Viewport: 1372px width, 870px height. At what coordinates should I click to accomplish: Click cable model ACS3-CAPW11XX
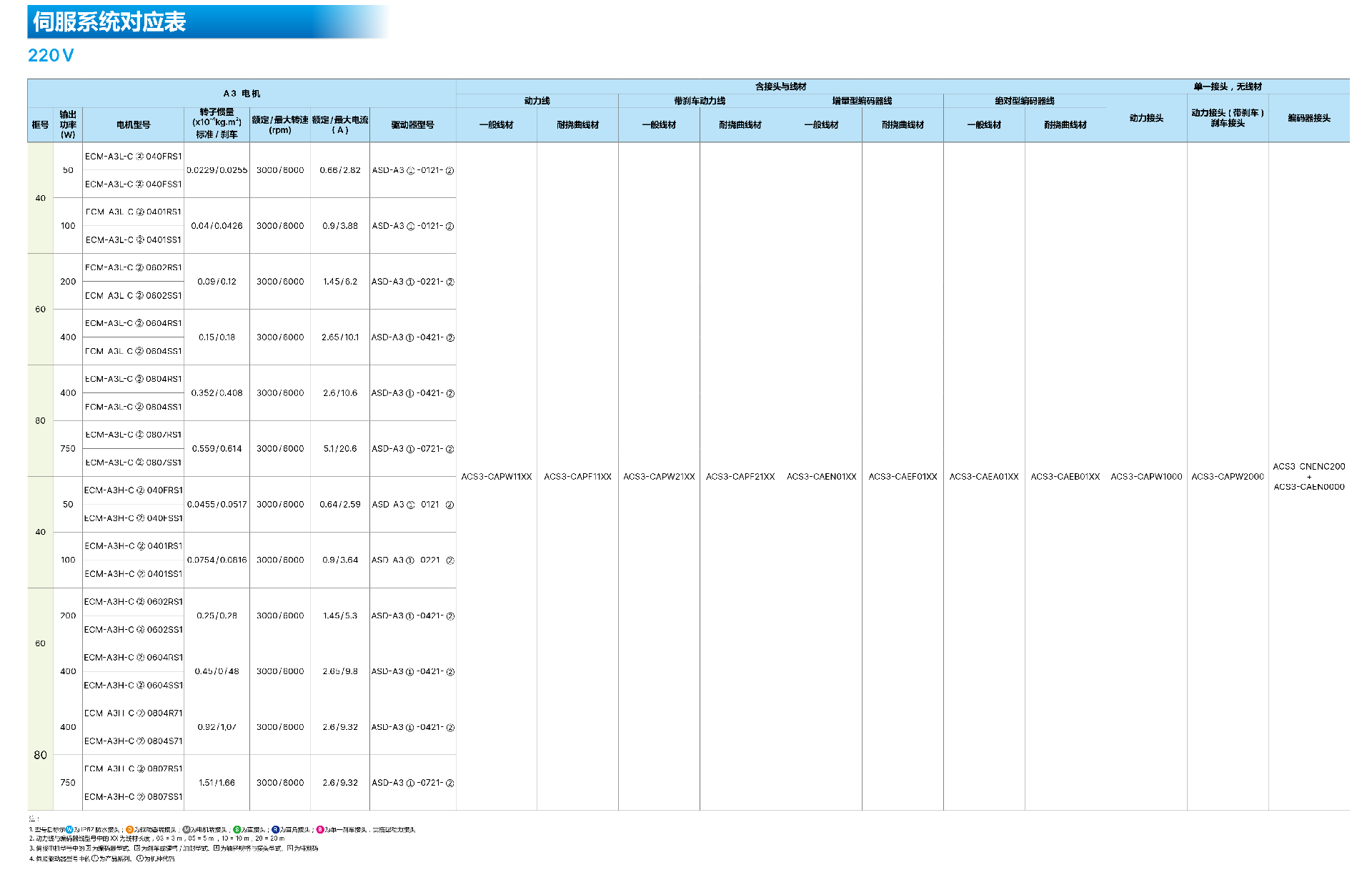(x=497, y=477)
